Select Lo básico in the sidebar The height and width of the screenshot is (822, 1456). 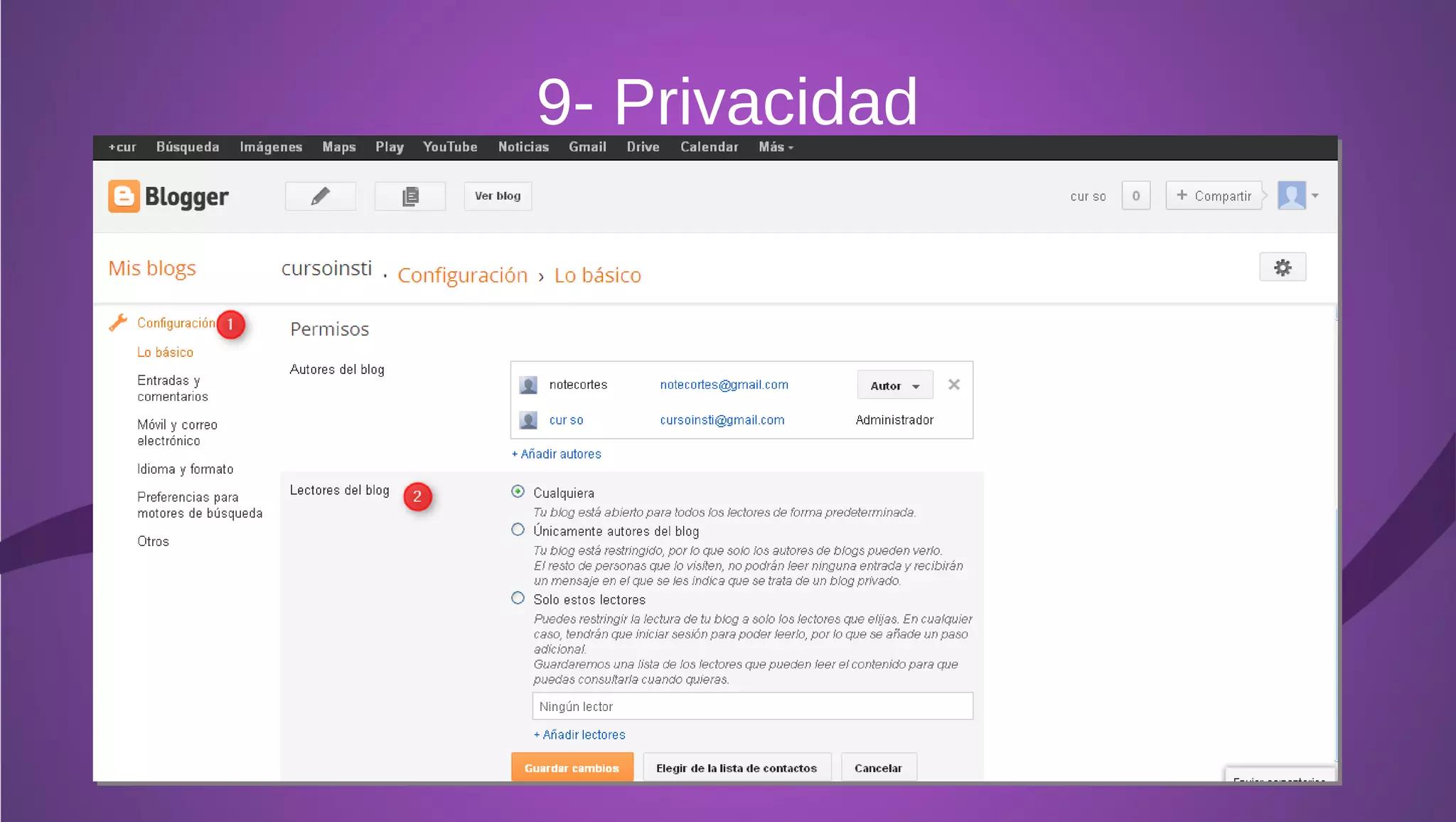pos(166,353)
